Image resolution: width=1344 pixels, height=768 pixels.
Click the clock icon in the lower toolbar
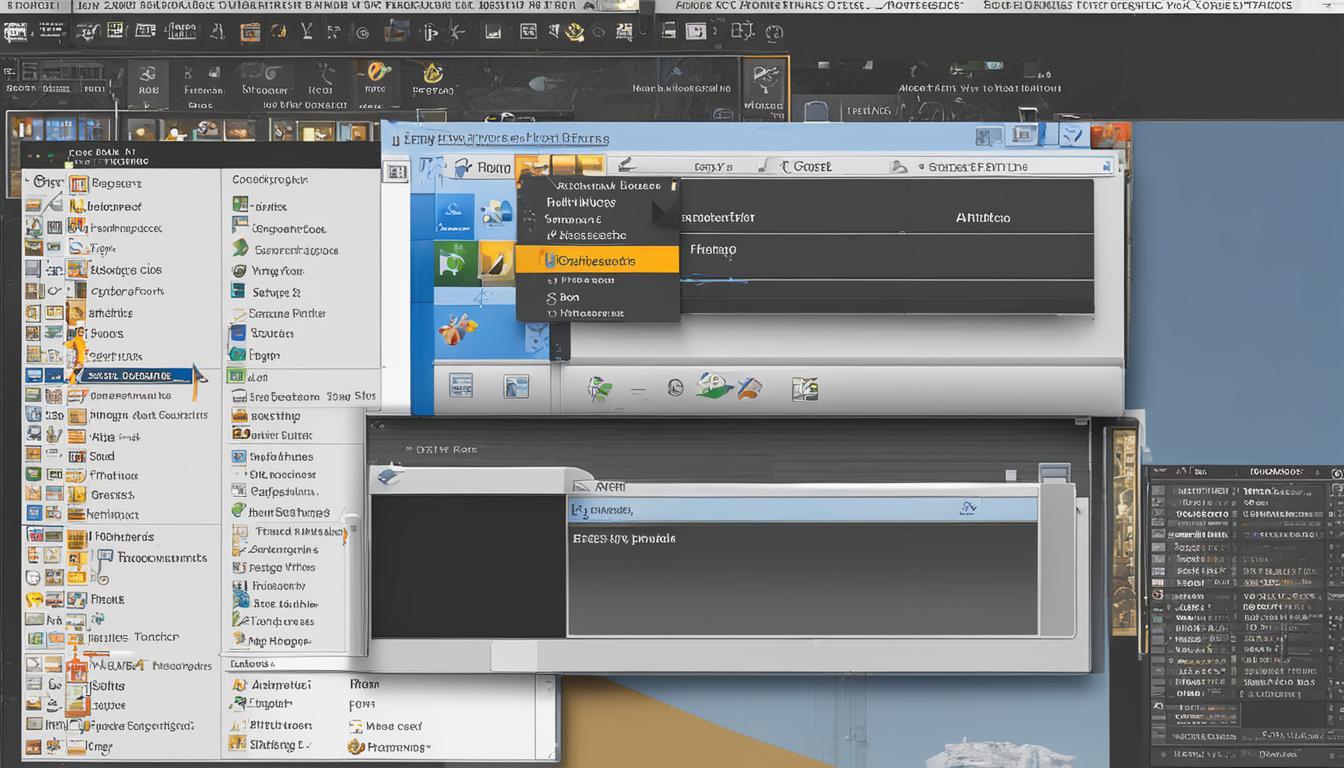(x=673, y=387)
